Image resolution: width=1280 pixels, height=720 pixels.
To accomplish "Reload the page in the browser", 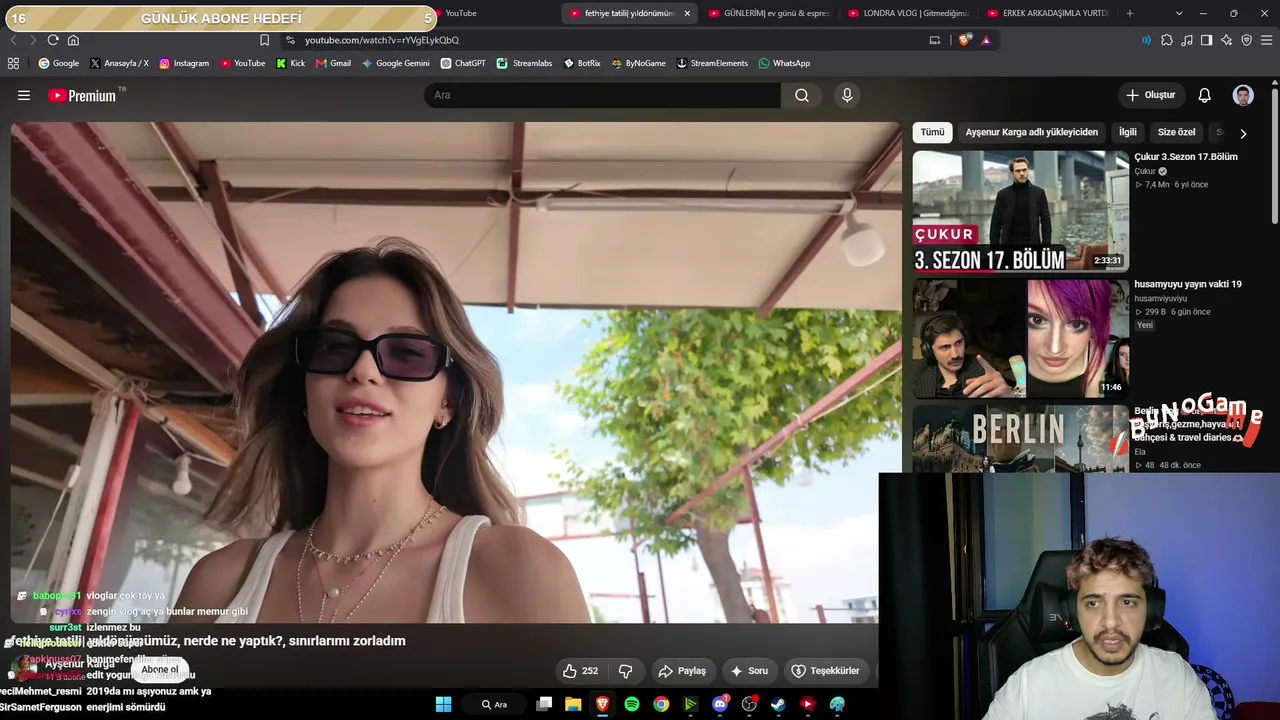I will point(53,40).
